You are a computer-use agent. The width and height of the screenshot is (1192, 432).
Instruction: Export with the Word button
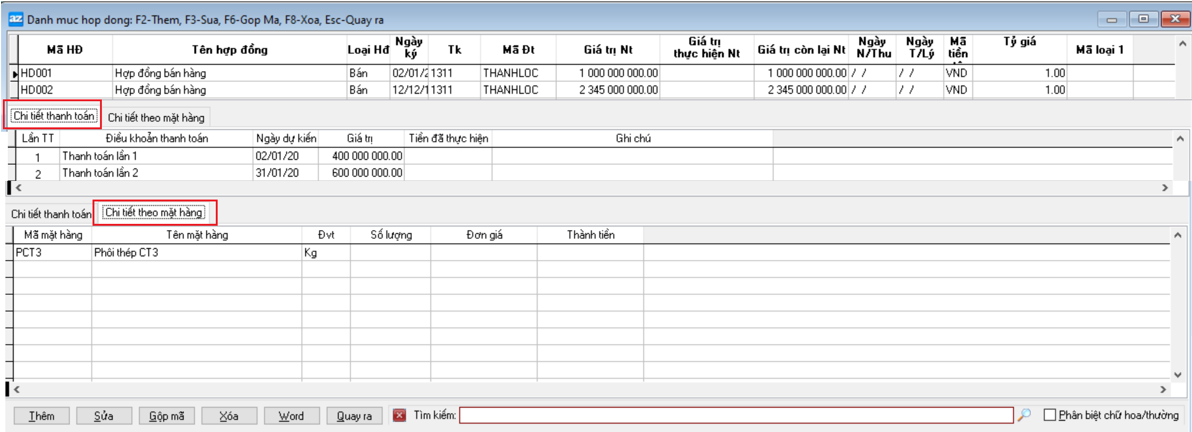[x=291, y=416]
